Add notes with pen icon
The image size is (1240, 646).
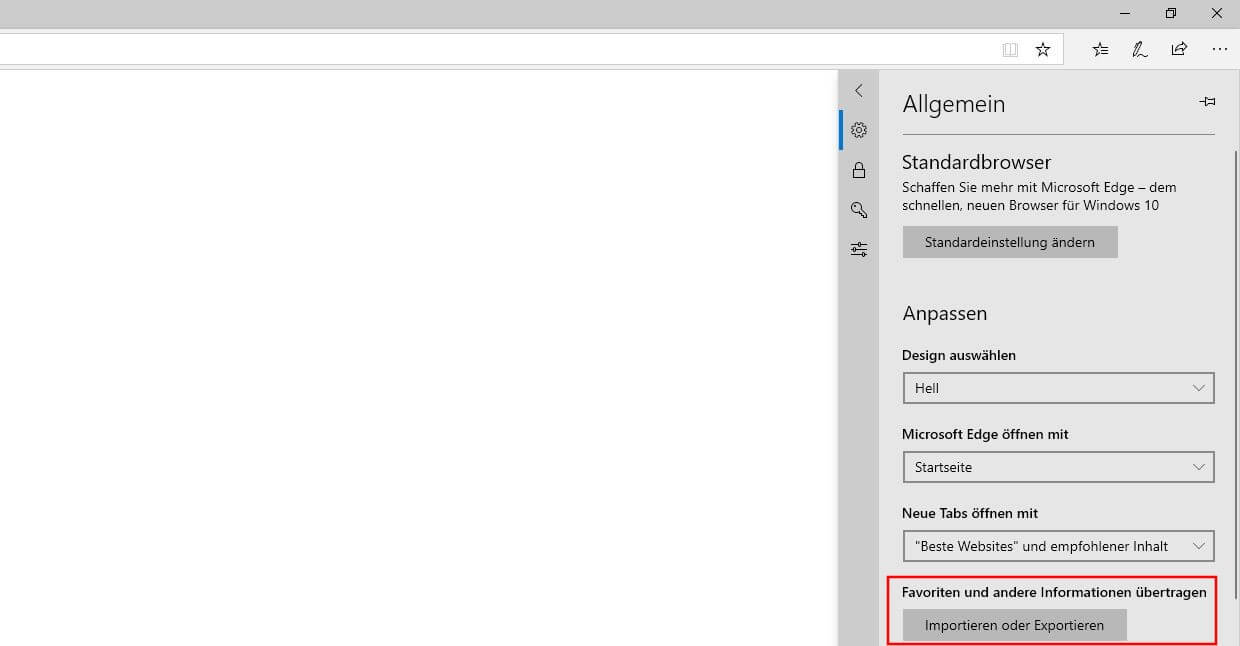(1140, 49)
